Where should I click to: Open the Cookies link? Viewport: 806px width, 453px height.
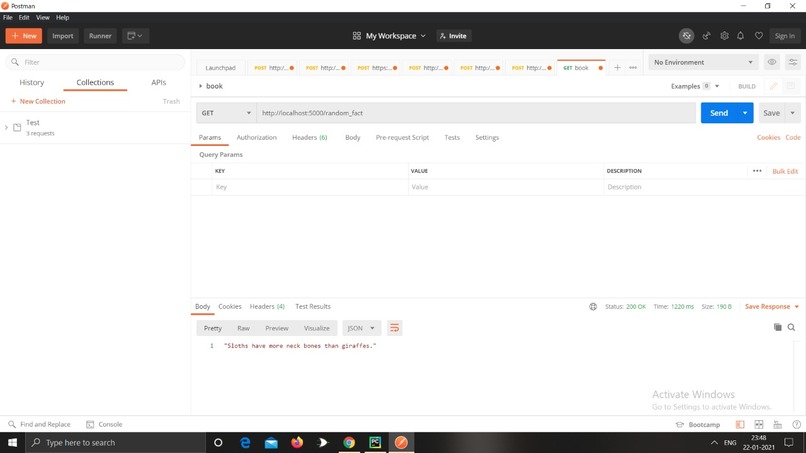tap(768, 137)
